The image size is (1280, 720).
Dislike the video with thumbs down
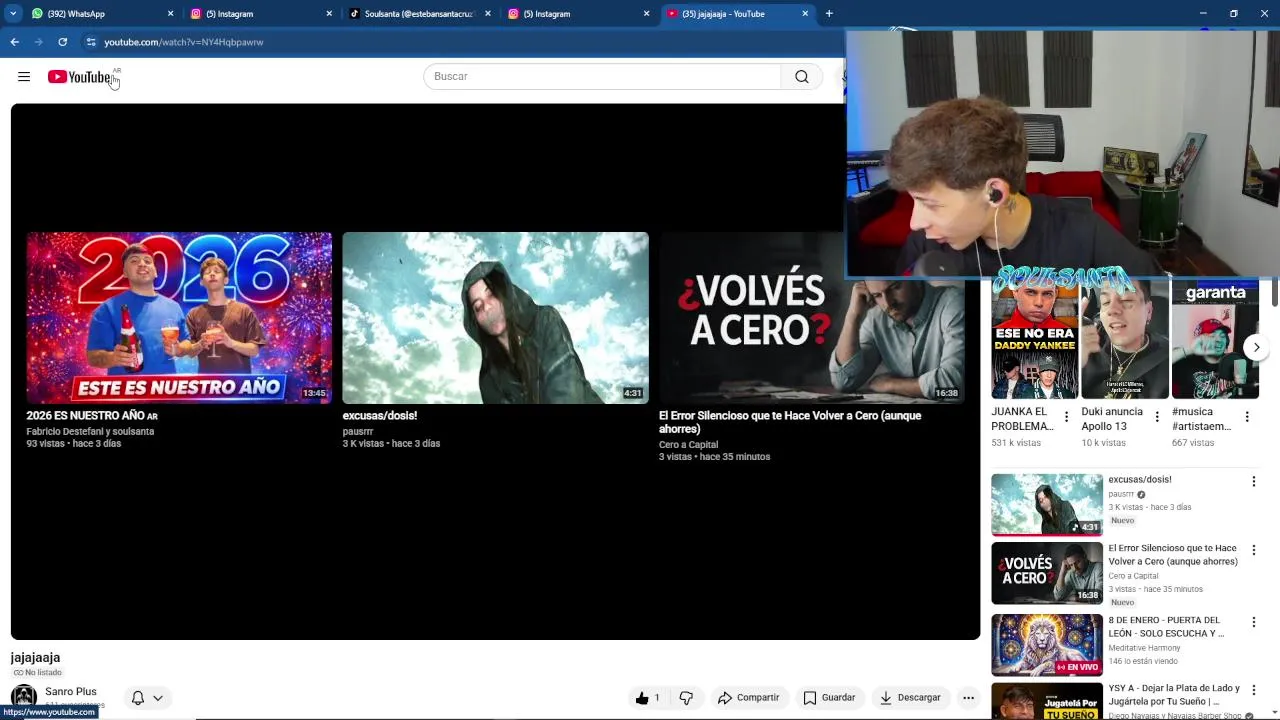[x=686, y=698]
